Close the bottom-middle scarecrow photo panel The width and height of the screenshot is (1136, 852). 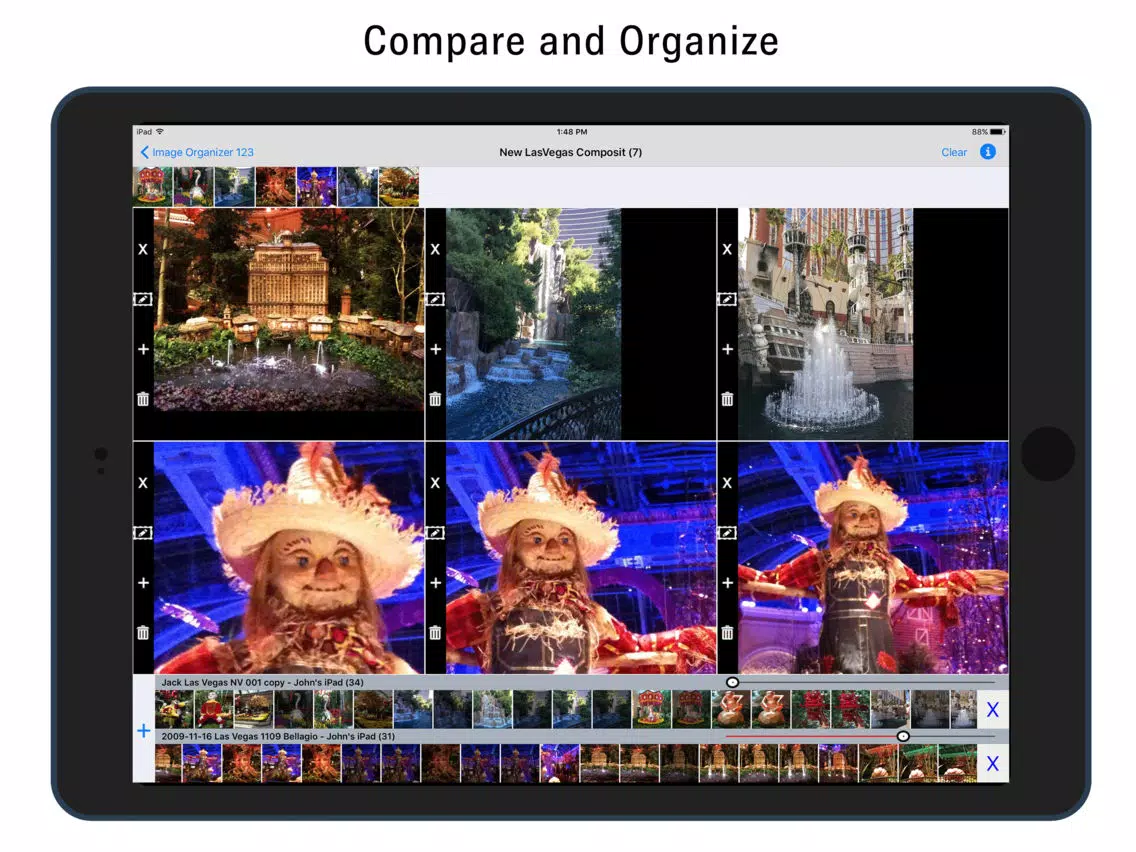pyautogui.click(x=435, y=483)
